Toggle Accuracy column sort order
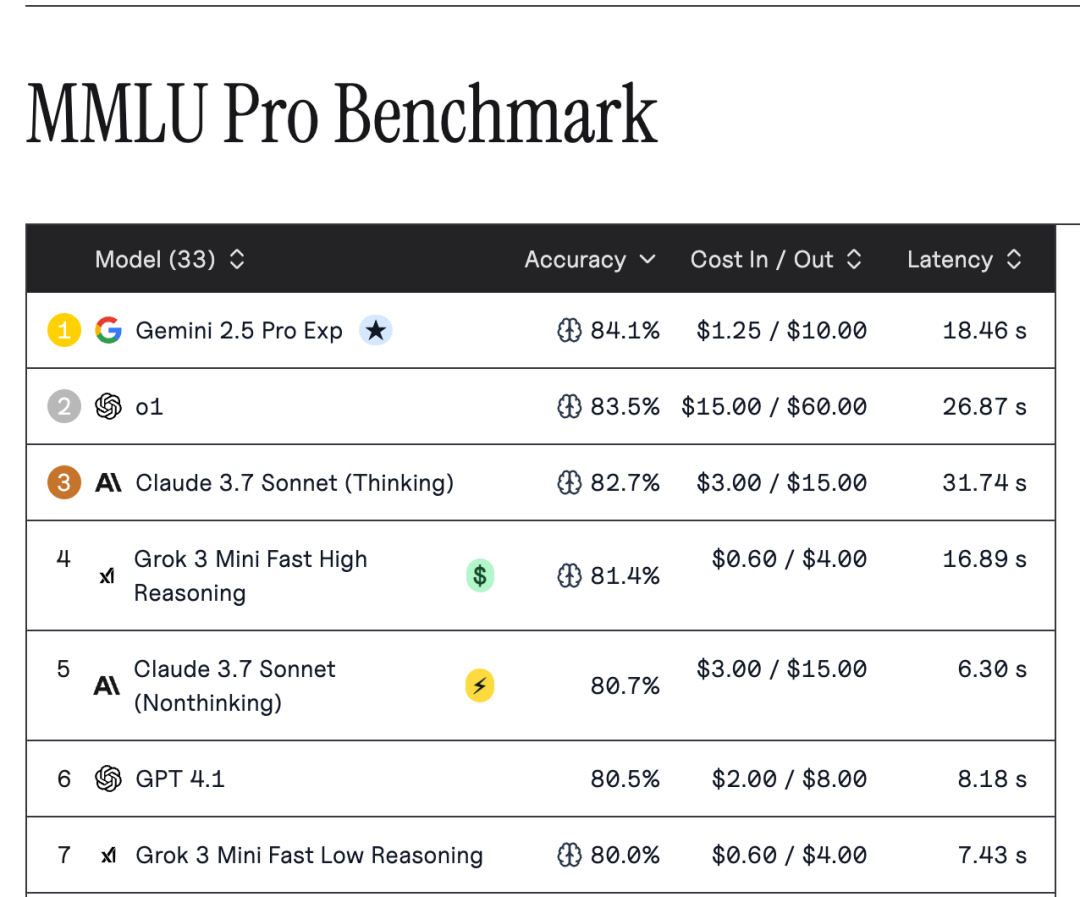The image size is (1080, 897). [x=590, y=260]
